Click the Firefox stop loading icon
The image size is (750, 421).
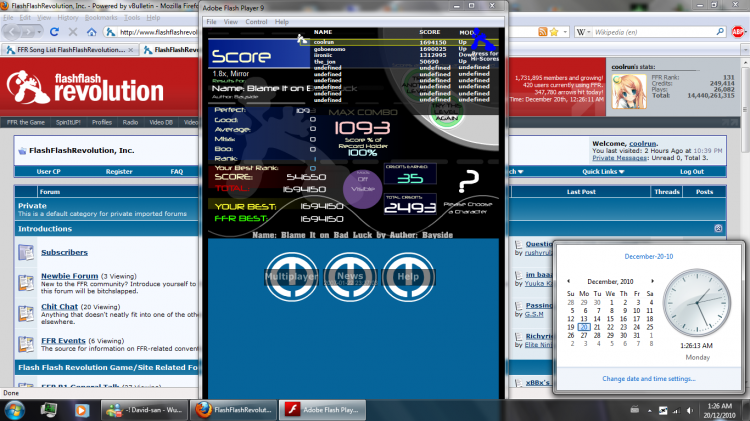(73, 32)
